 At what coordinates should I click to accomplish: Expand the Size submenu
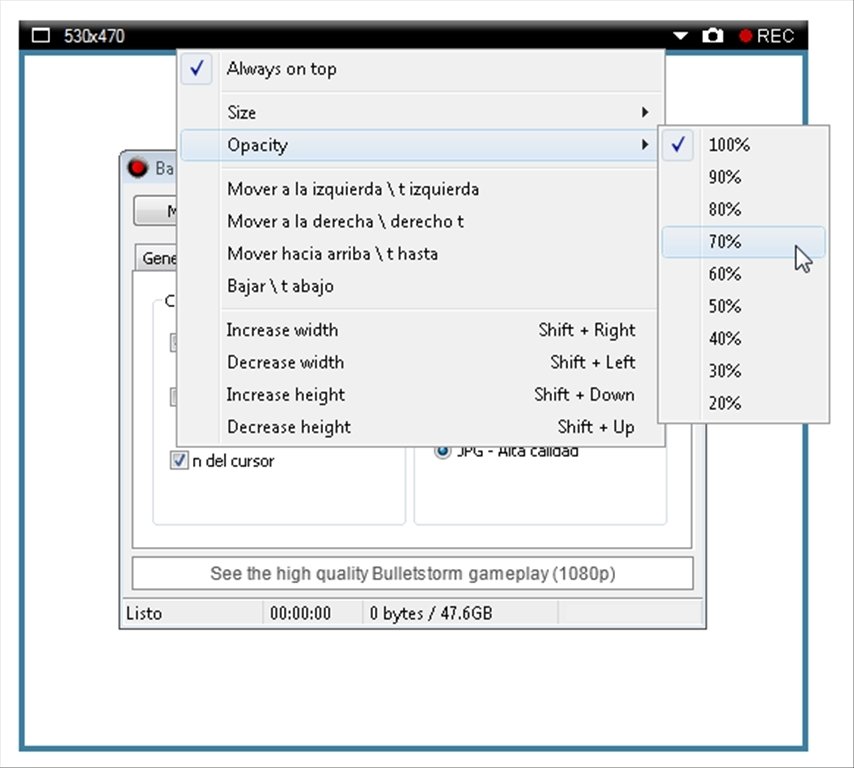coord(420,113)
